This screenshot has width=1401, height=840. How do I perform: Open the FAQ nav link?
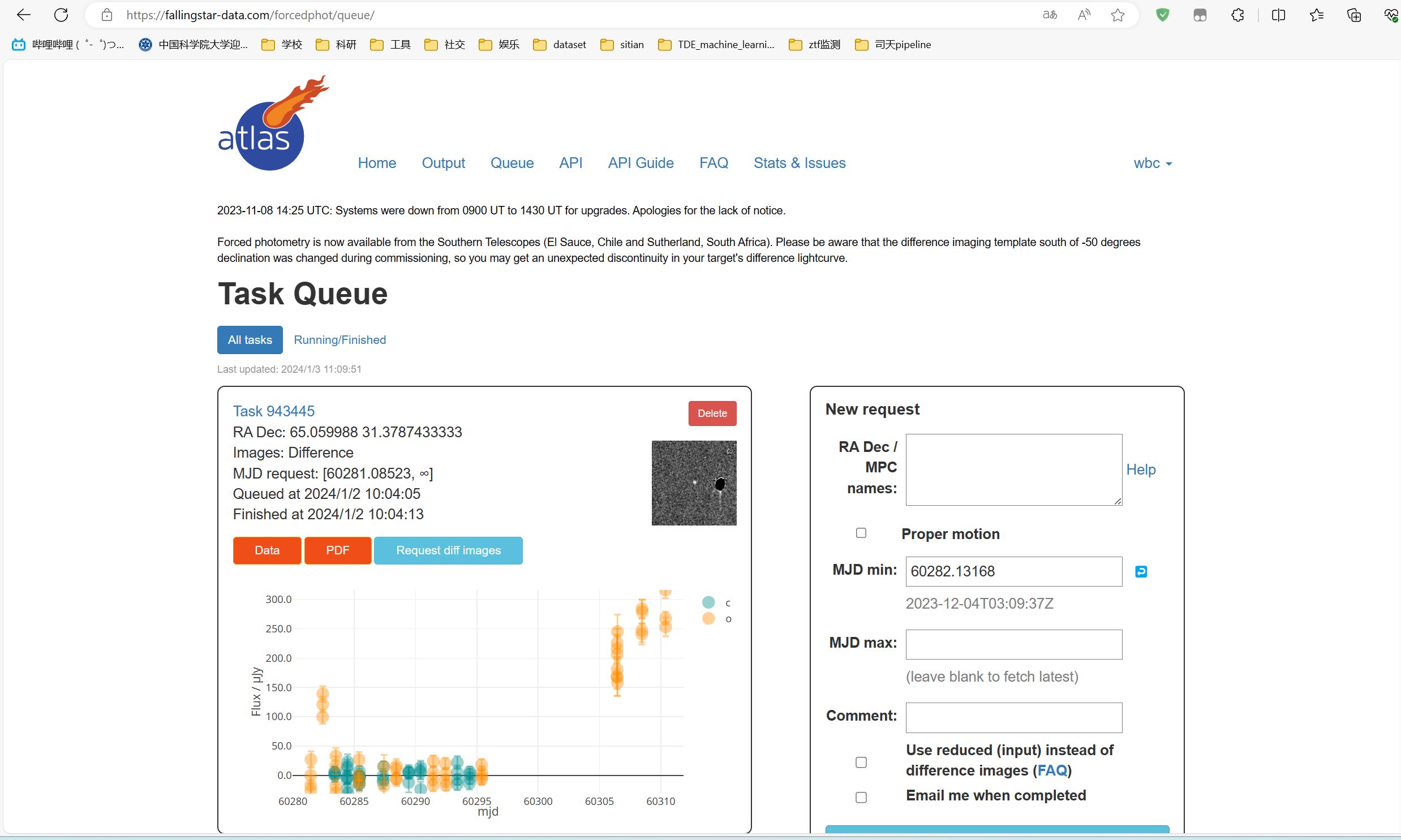(x=714, y=163)
